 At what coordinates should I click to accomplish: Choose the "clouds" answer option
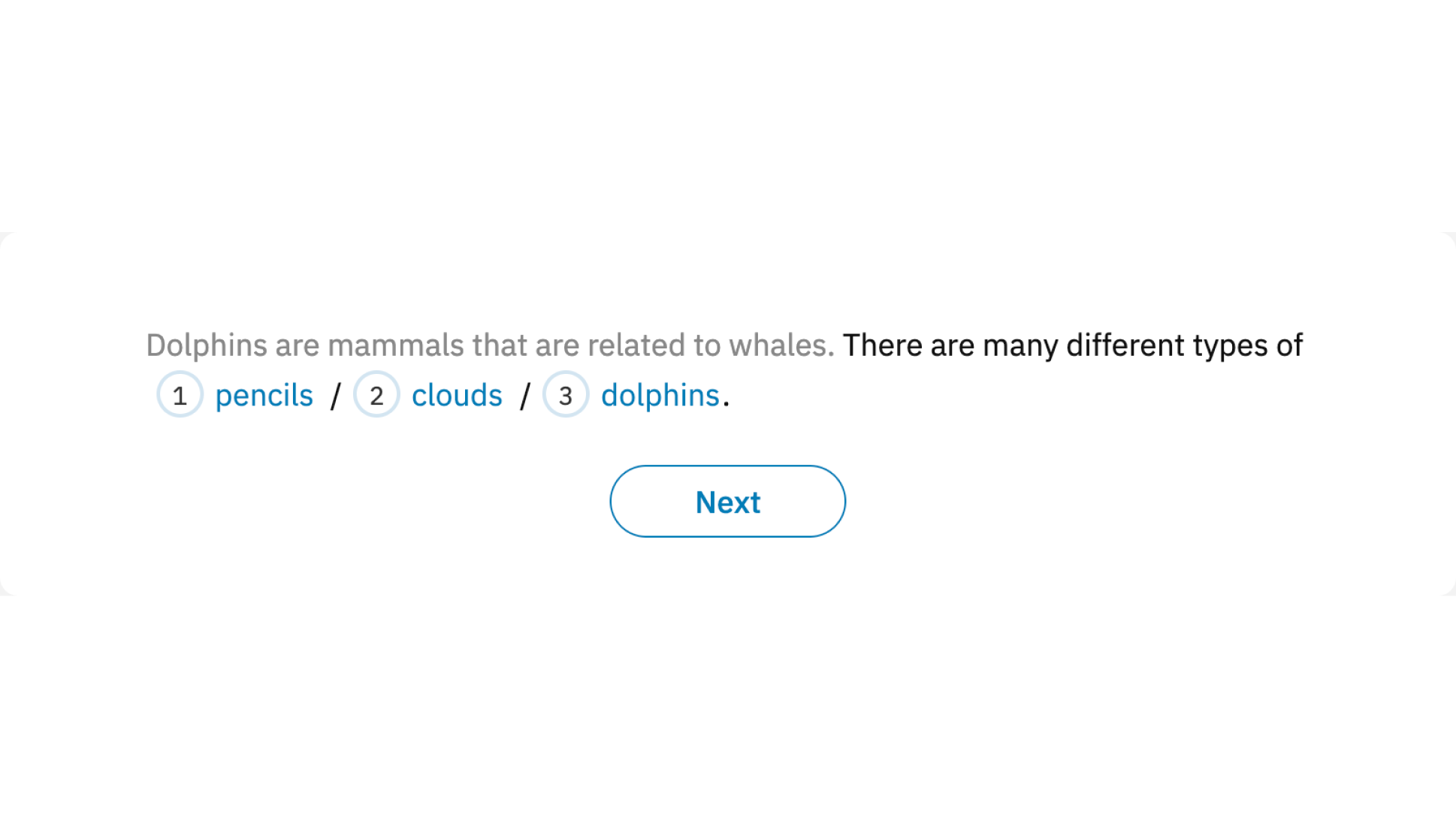[x=457, y=395]
